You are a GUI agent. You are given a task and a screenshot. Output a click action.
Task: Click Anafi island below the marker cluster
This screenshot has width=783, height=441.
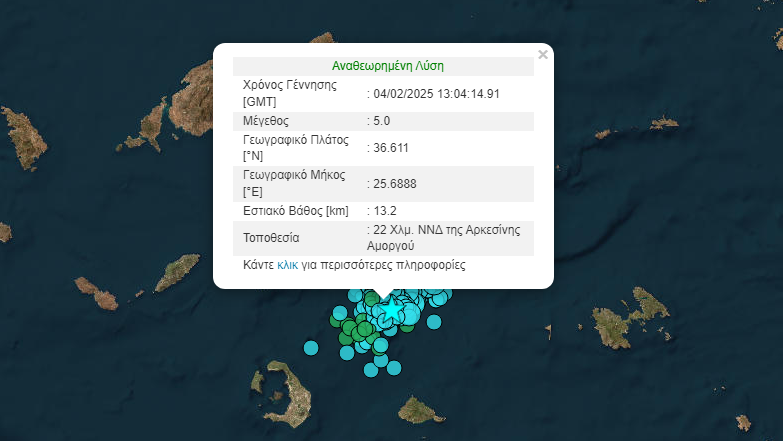coord(422,408)
